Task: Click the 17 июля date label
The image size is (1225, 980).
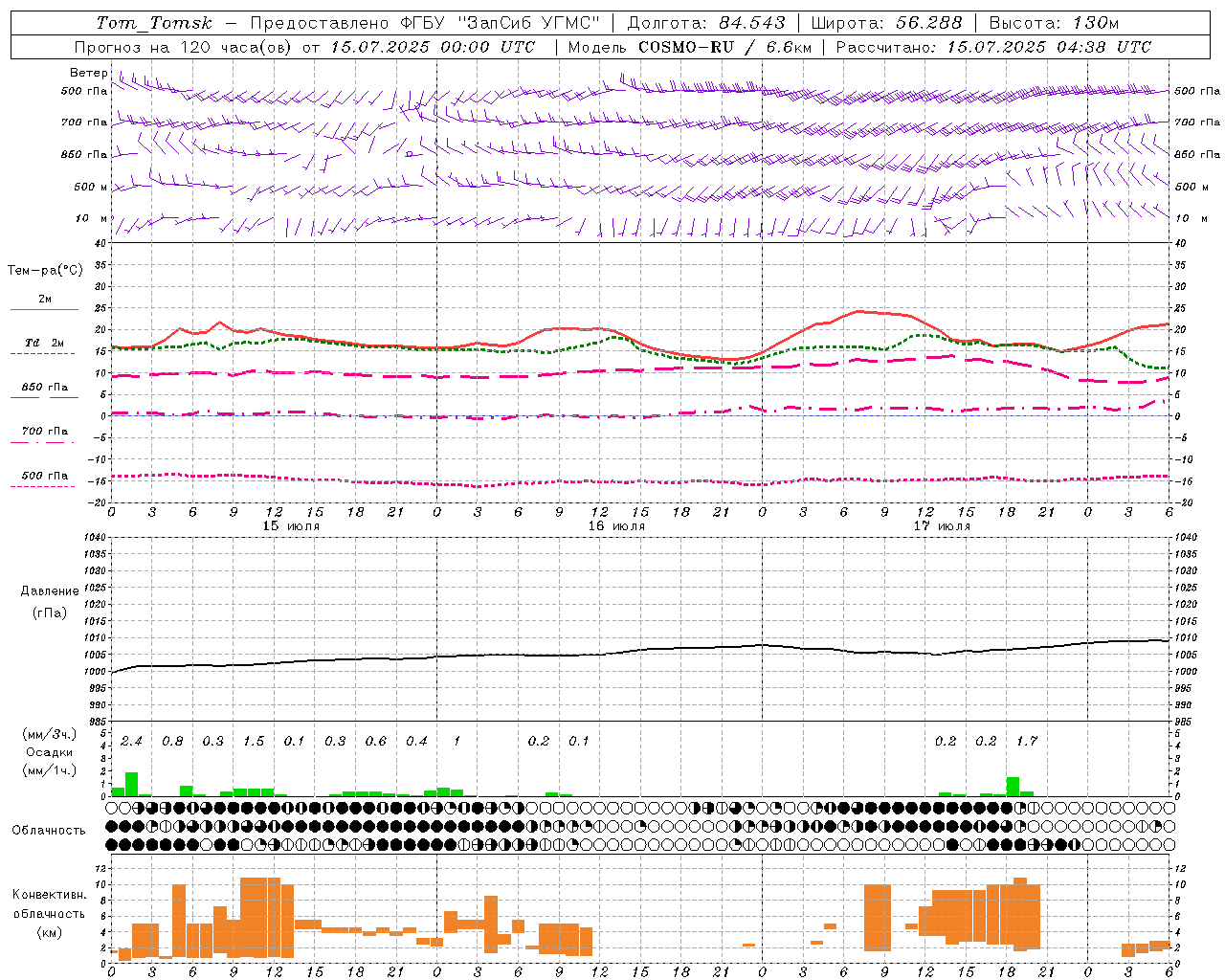Action: tap(942, 526)
